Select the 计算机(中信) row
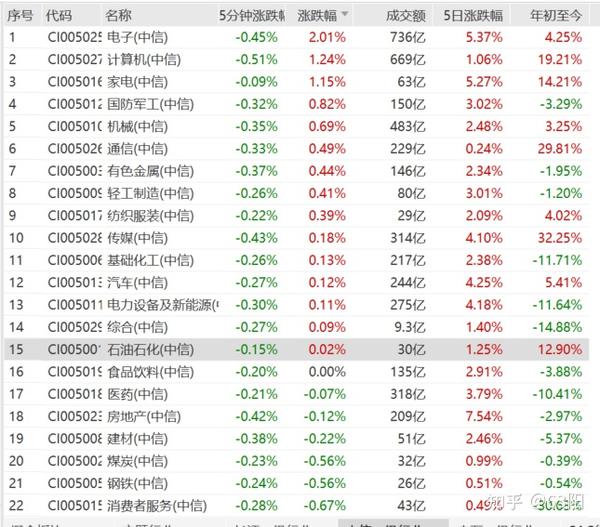The image size is (600, 527). [297, 59]
